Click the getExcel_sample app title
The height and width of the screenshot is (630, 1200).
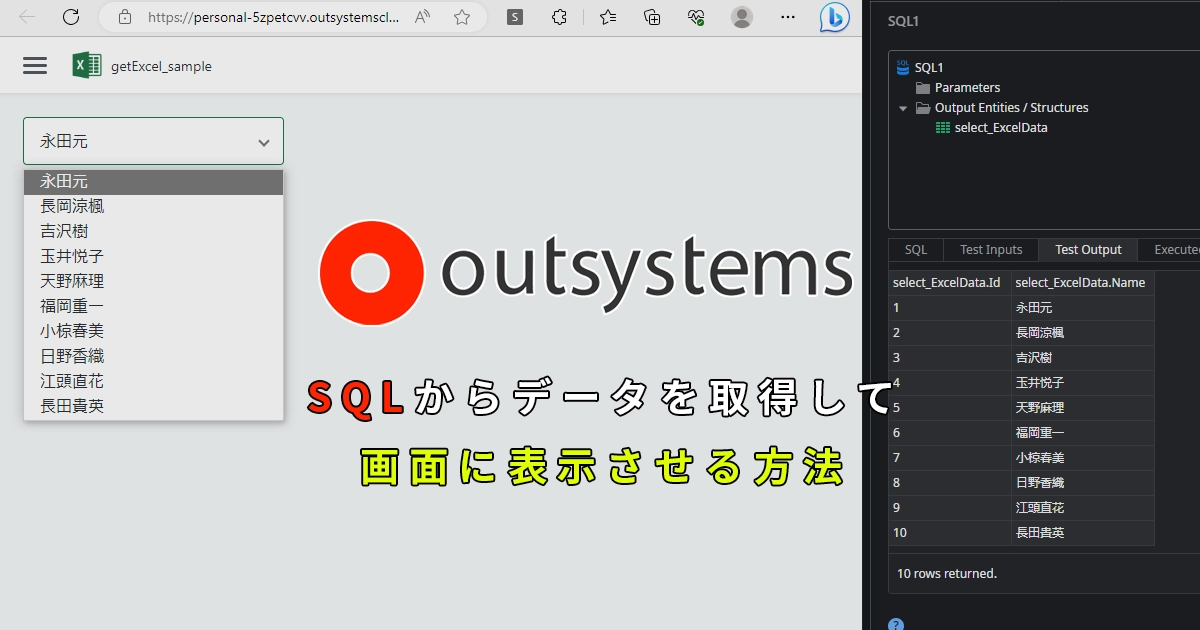click(161, 66)
